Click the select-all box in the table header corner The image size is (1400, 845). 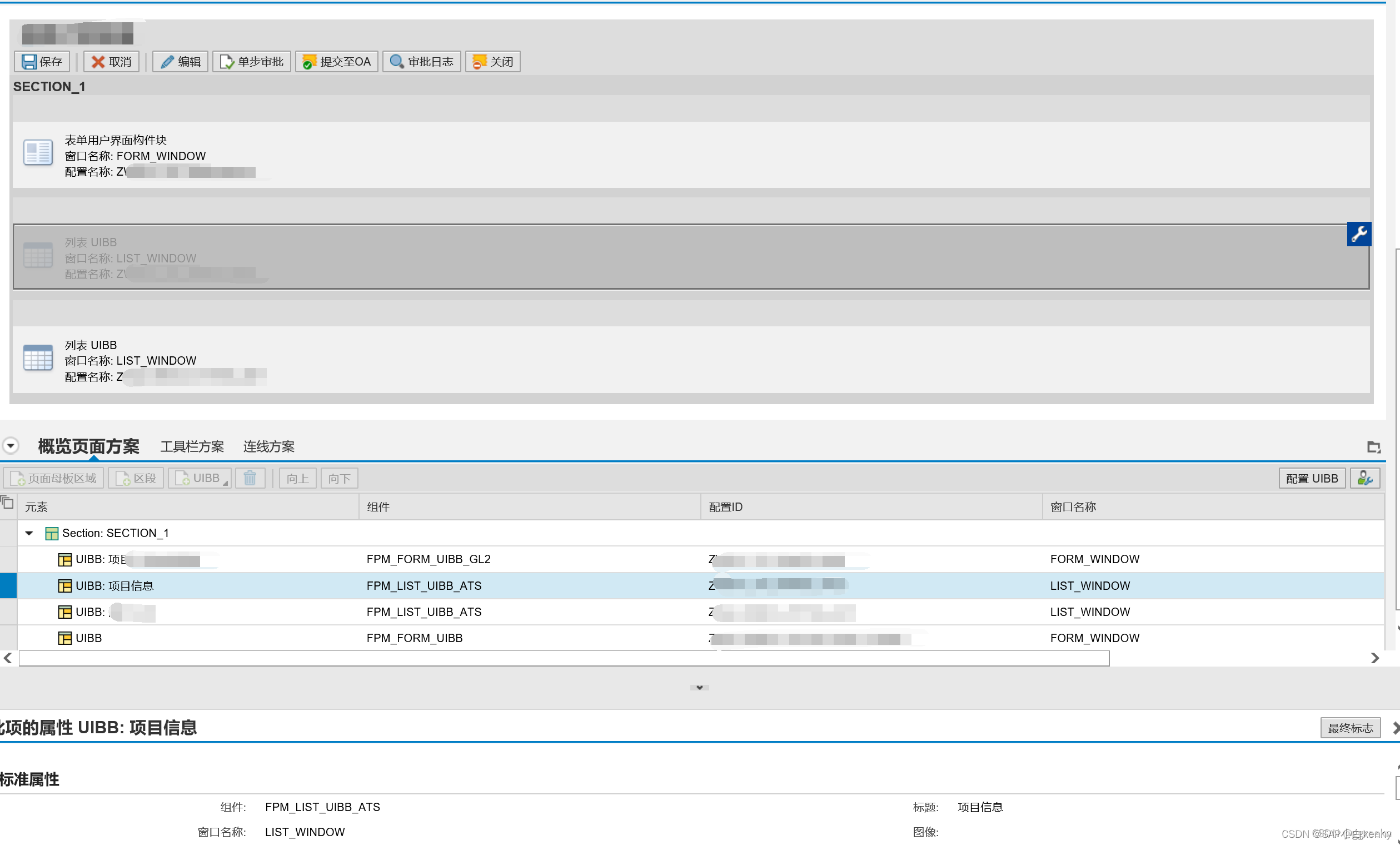click(7, 503)
